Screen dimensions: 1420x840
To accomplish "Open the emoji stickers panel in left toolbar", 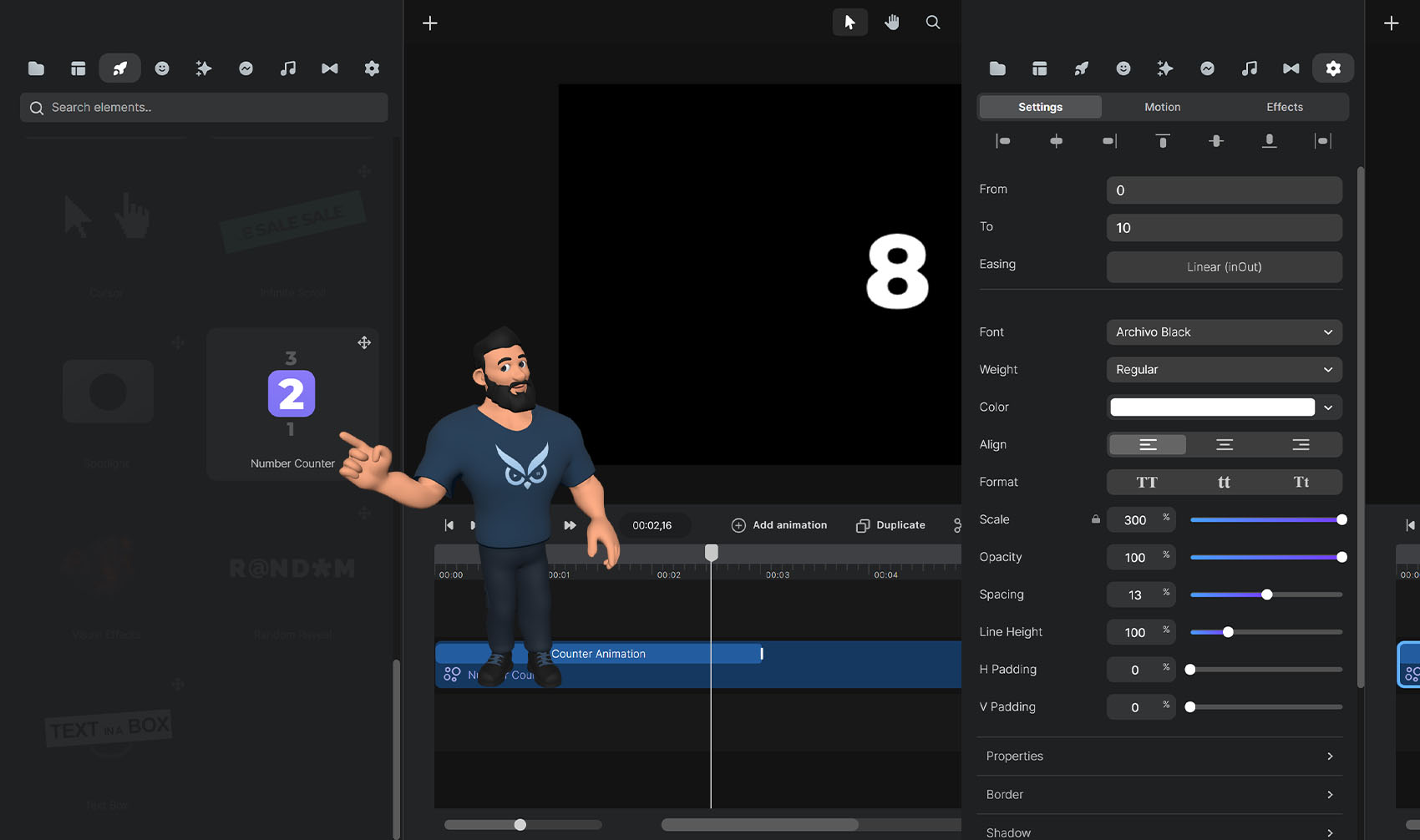I will [x=162, y=68].
